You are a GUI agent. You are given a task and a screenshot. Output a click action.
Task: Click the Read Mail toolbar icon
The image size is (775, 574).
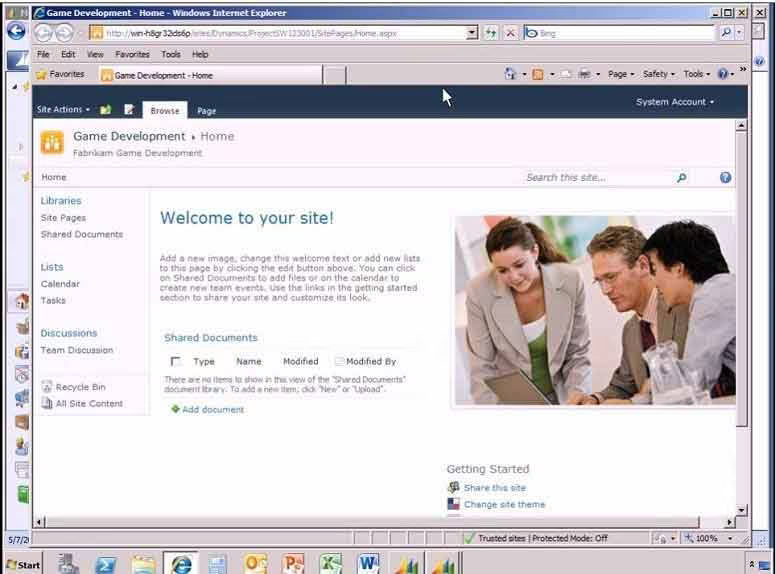click(x=566, y=74)
